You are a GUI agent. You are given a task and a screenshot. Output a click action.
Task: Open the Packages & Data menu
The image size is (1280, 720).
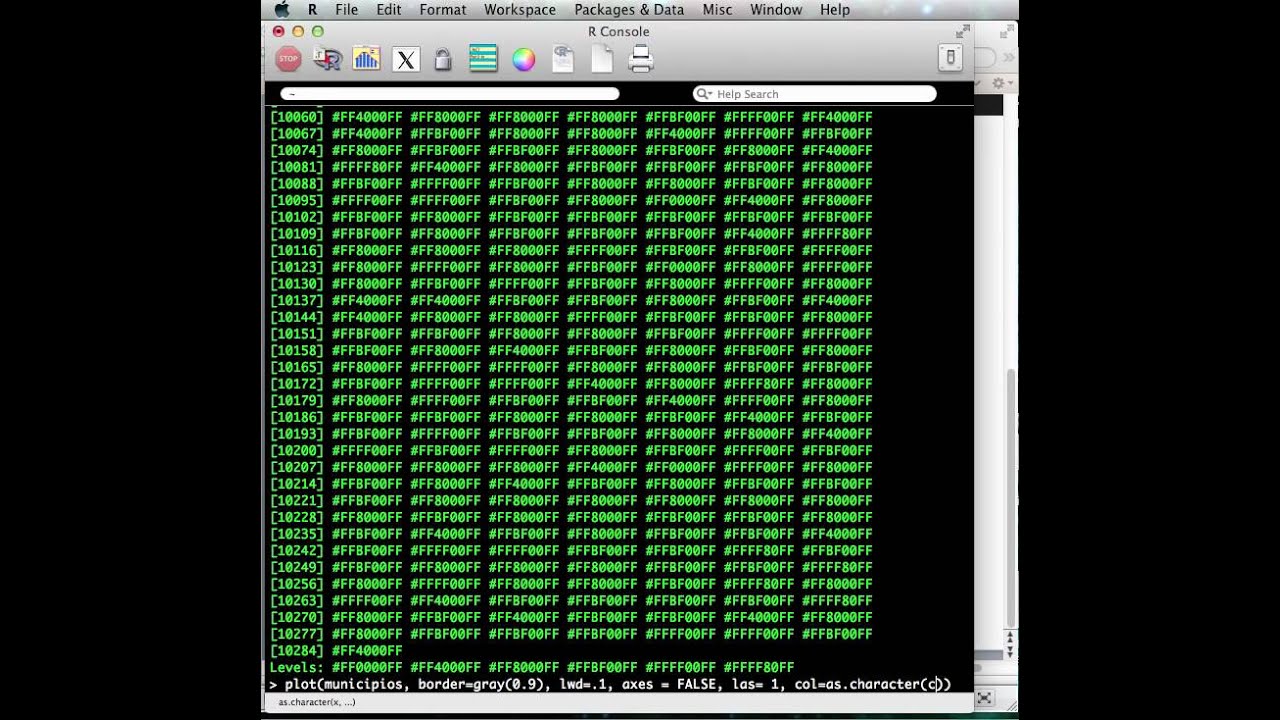pyautogui.click(x=629, y=9)
